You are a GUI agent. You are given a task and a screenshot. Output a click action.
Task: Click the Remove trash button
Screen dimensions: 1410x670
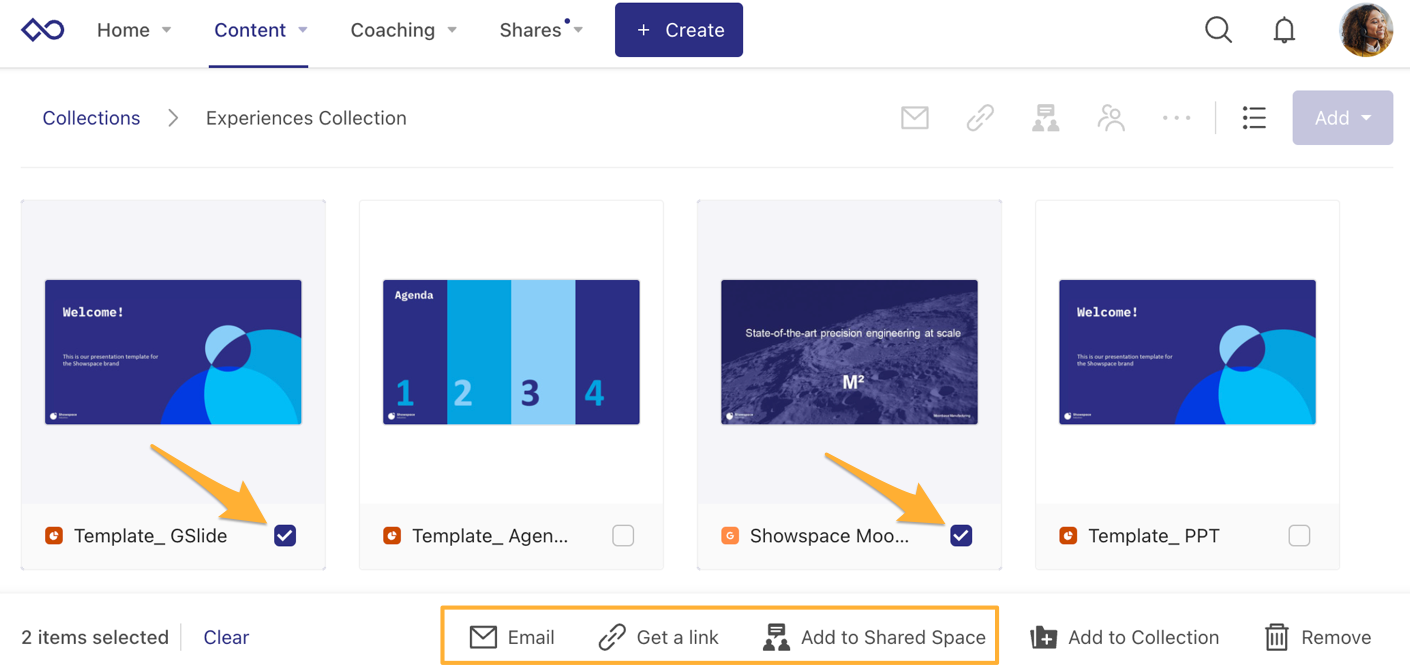click(1318, 637)
